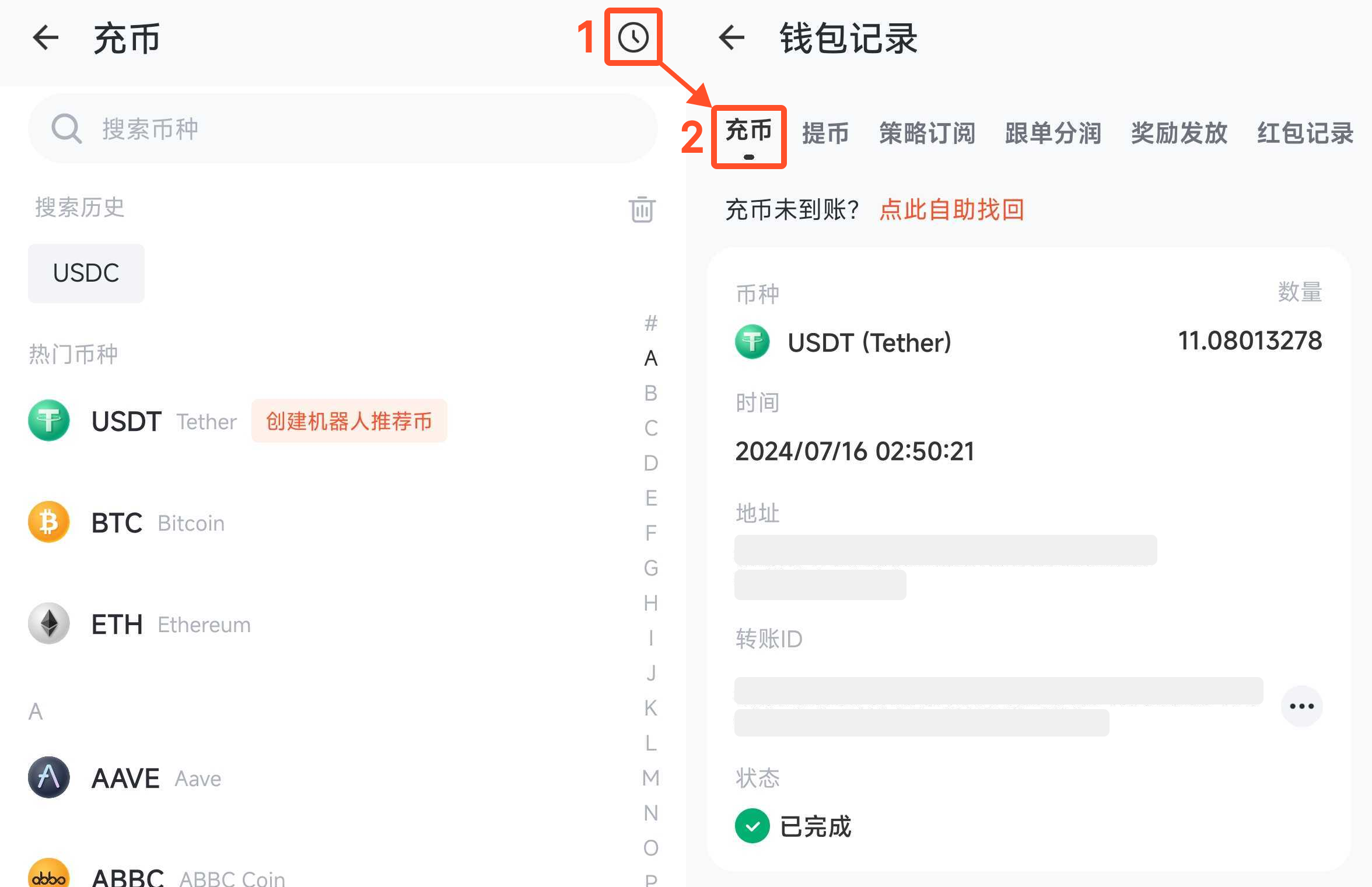The width and height of the screenshot is (1372, 887).
Task: Jump to letter H in the index
Action: 651,602
